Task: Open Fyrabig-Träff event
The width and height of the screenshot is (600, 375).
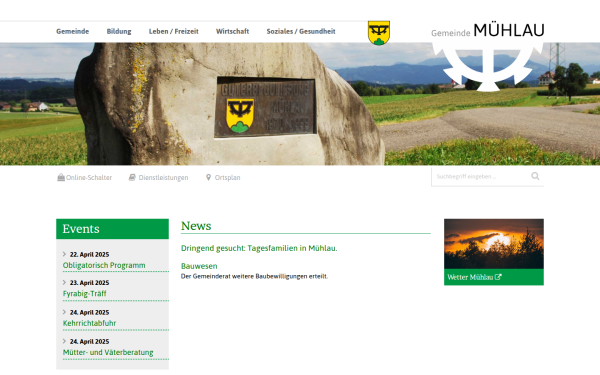Action: [x=85, y=293]
